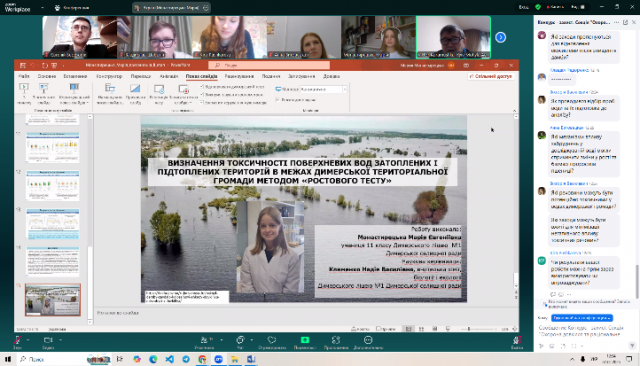Open the Transitions ribbon tab
The width and height of the screenshot is (640, 366).
point(141,76)
